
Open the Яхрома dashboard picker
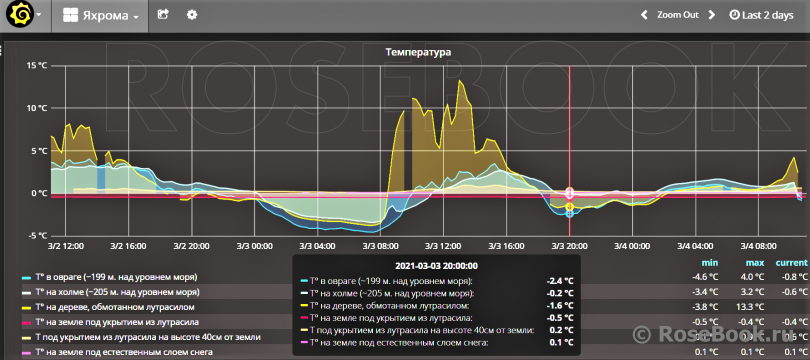(x=101, y=15)
